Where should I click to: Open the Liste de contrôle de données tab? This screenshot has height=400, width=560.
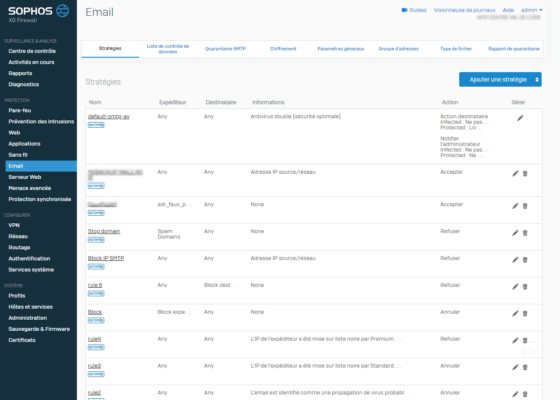click(x=168, y=49)
